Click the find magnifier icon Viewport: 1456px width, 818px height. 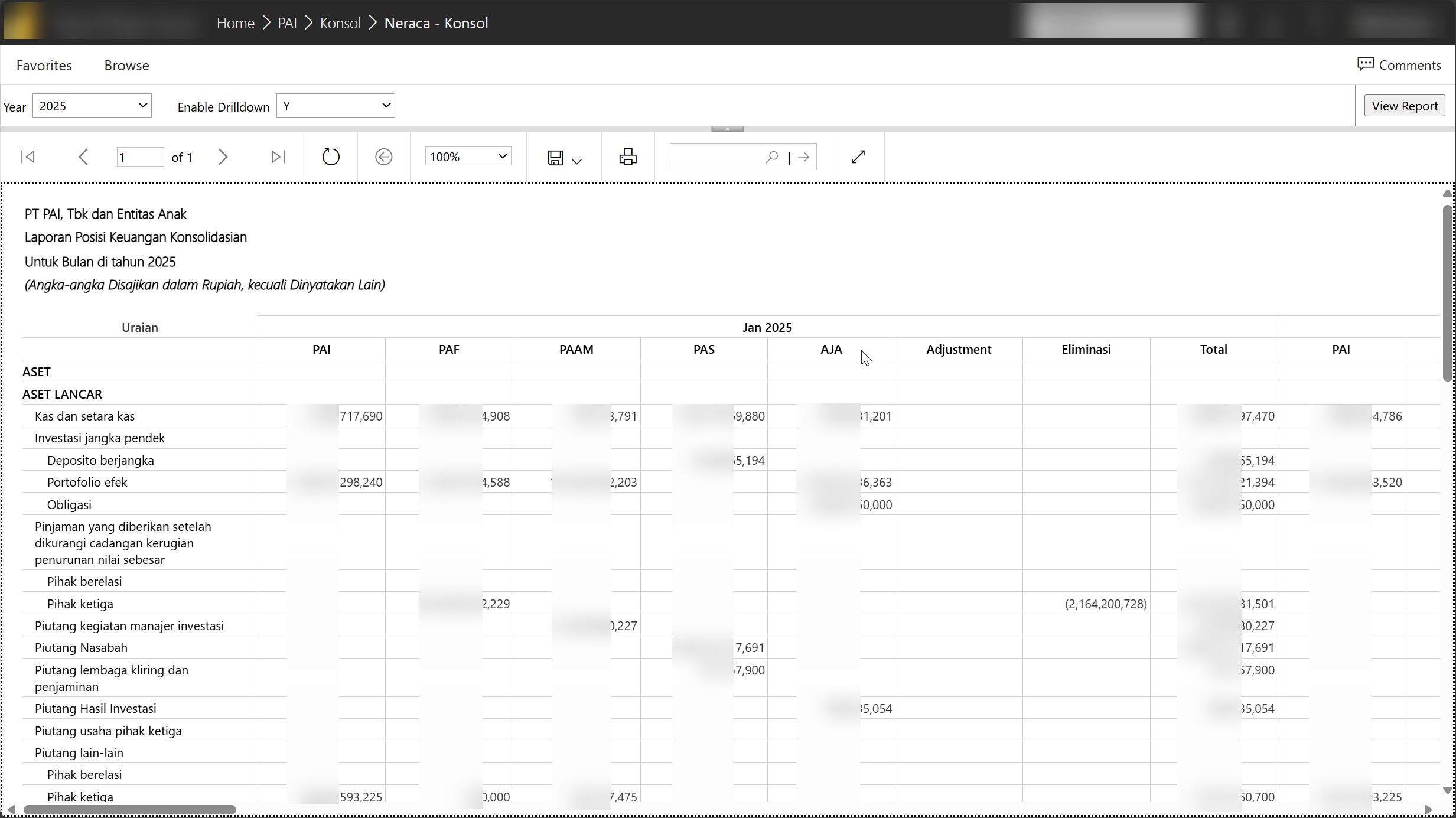(x=771, y=157)
